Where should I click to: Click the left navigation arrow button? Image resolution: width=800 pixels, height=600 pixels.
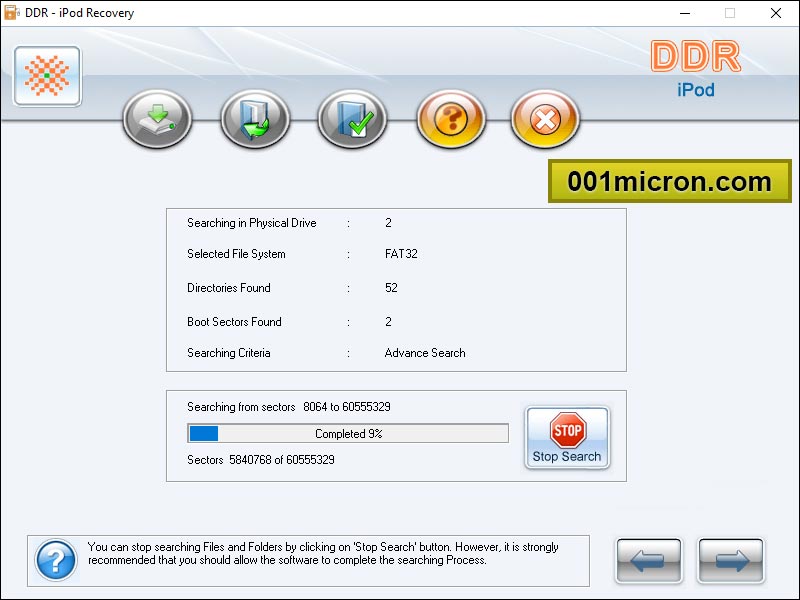(x=648, y=560)
